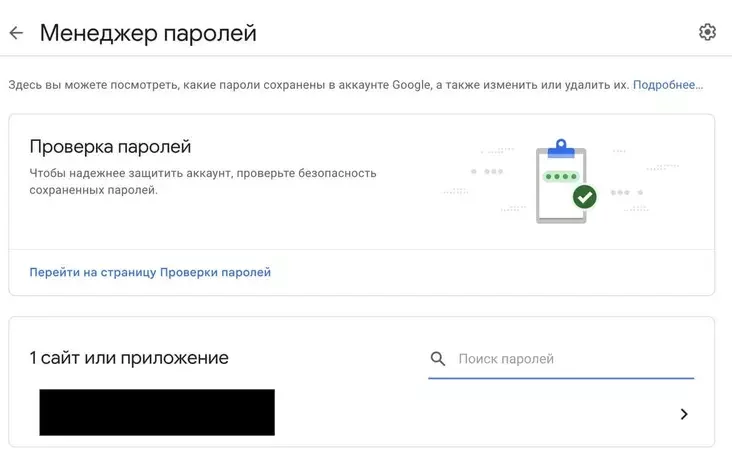Open the Подробнее link

click(x=668, y=85)
